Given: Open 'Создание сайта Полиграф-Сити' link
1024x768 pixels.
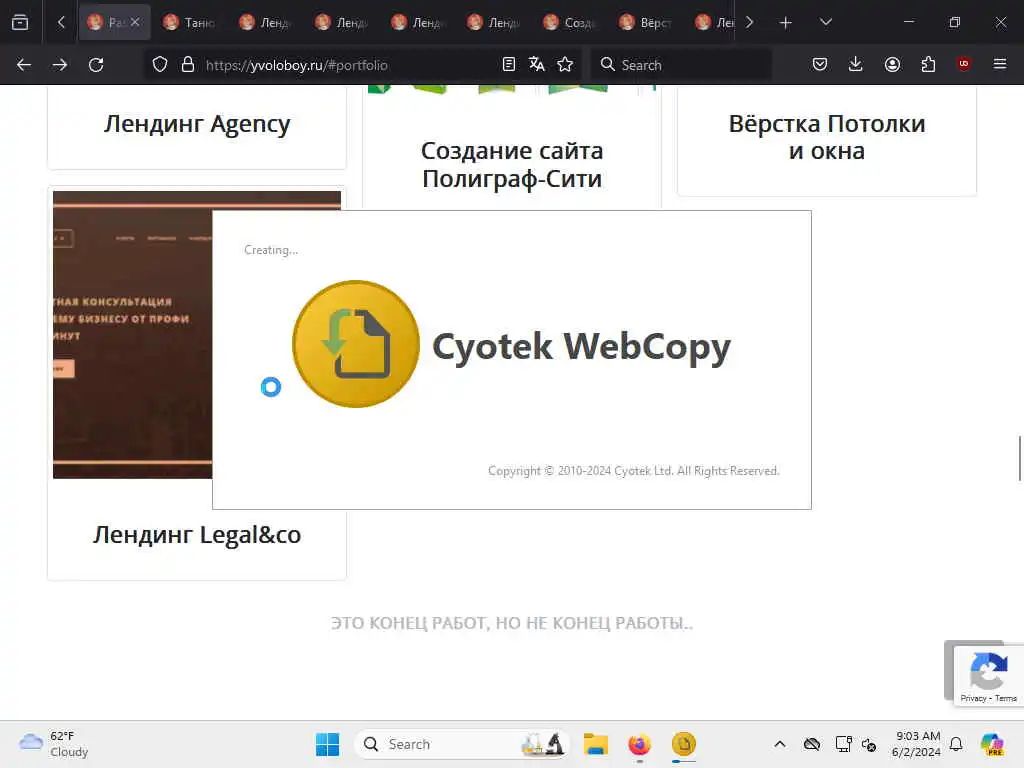Looking at the screenshot, I should 512,164.
